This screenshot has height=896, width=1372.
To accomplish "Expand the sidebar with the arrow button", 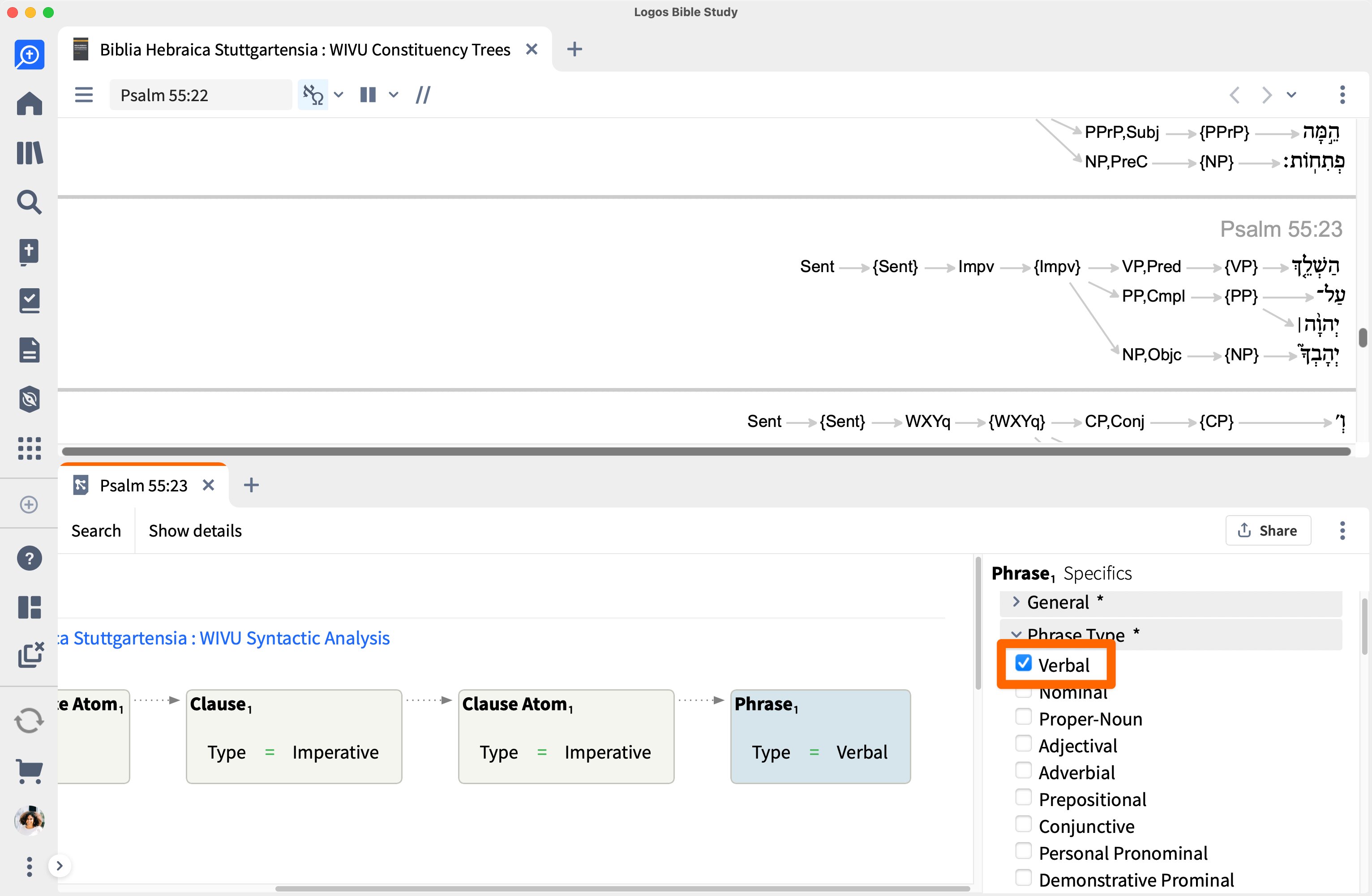I will (60, 866).
